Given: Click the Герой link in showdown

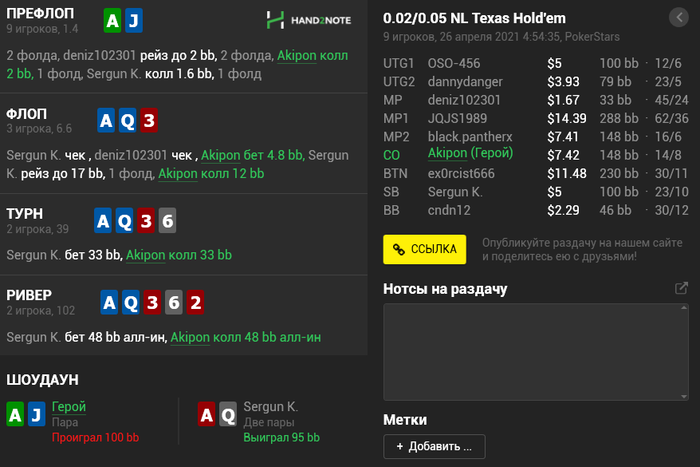Looking at the screenshot, I should (69, 407).
